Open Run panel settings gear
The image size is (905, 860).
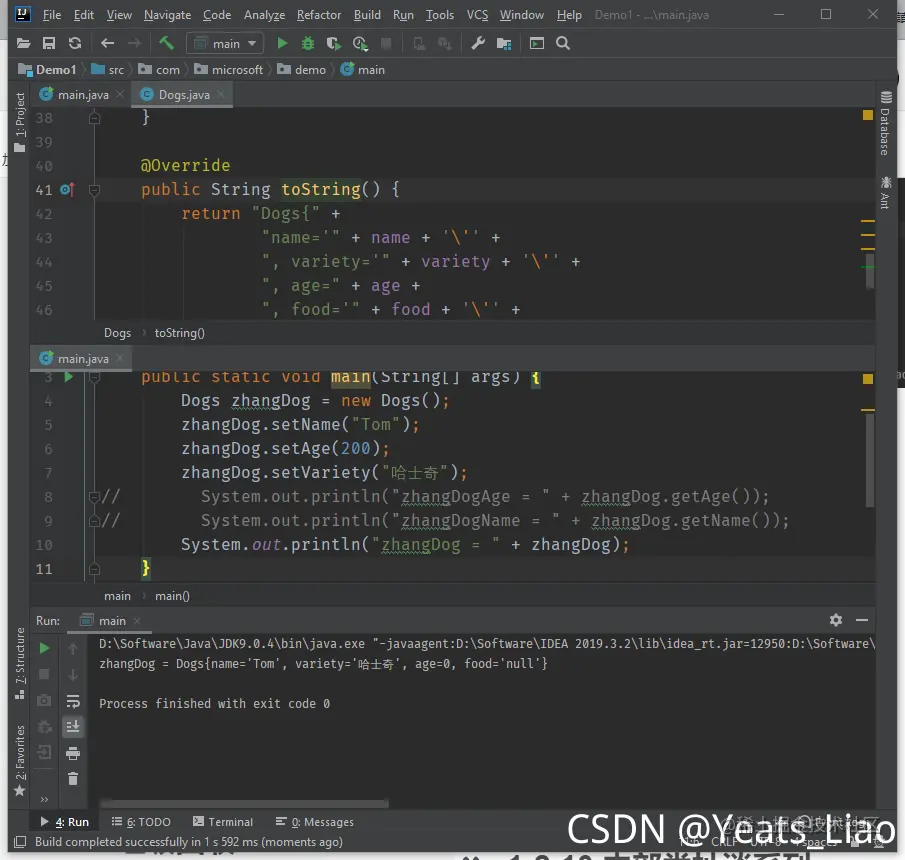point(836,620)
